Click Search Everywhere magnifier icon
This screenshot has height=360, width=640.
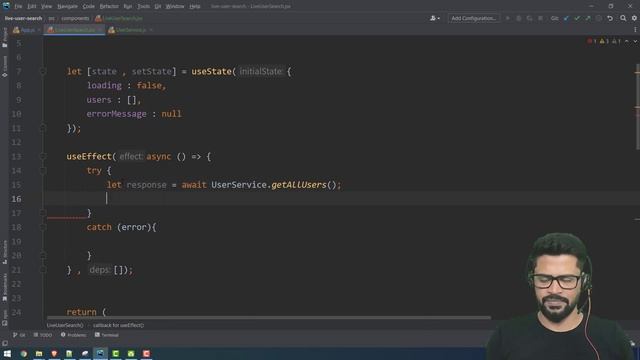(623, 18)
